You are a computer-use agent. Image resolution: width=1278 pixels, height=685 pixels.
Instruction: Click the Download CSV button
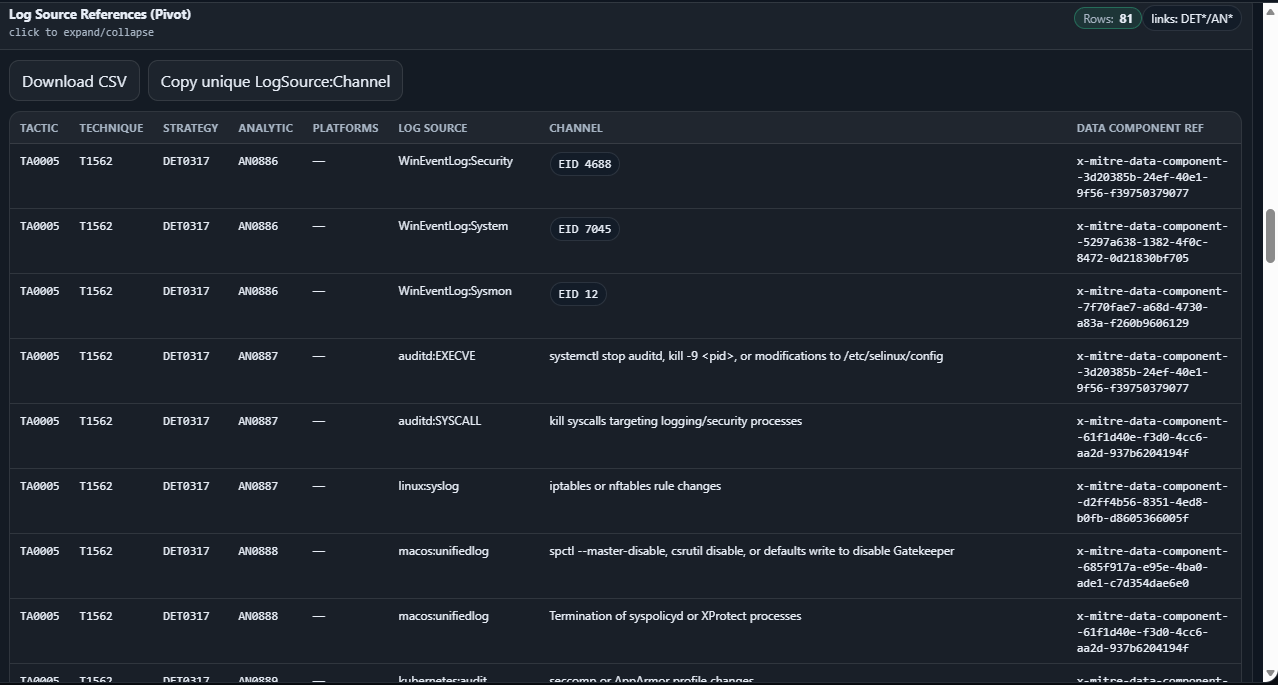(x=74, y=81)
